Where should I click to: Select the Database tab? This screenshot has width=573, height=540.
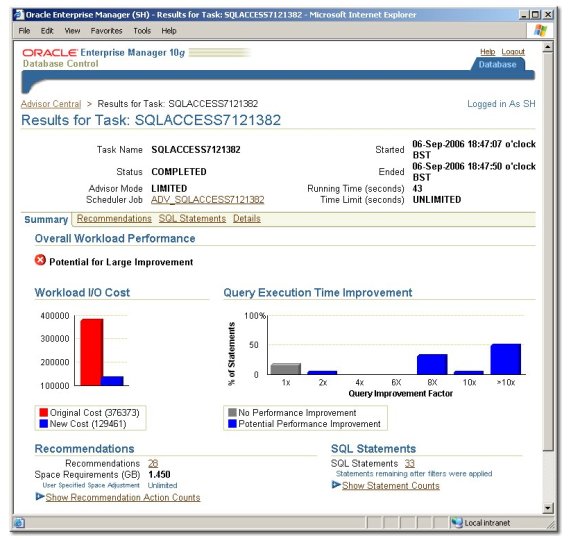pyautogui.click(x=497, y=65)
